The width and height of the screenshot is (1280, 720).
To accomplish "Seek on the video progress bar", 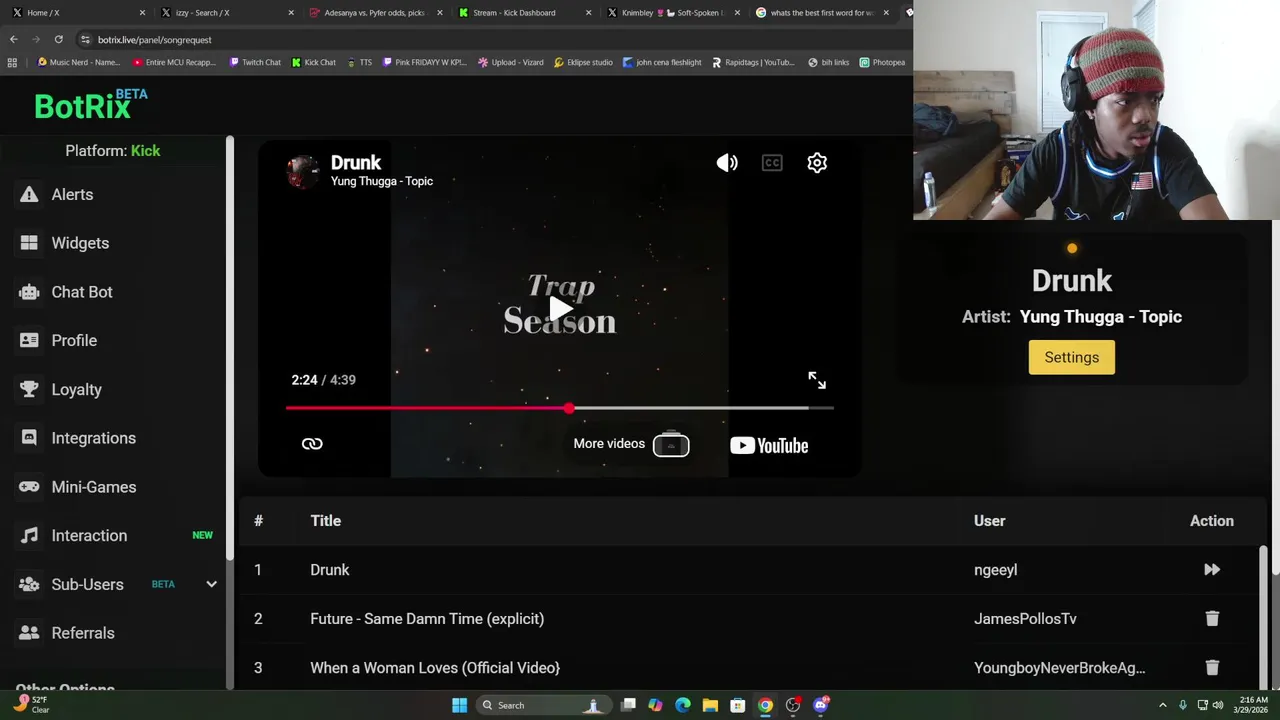I will coord(560,408).
